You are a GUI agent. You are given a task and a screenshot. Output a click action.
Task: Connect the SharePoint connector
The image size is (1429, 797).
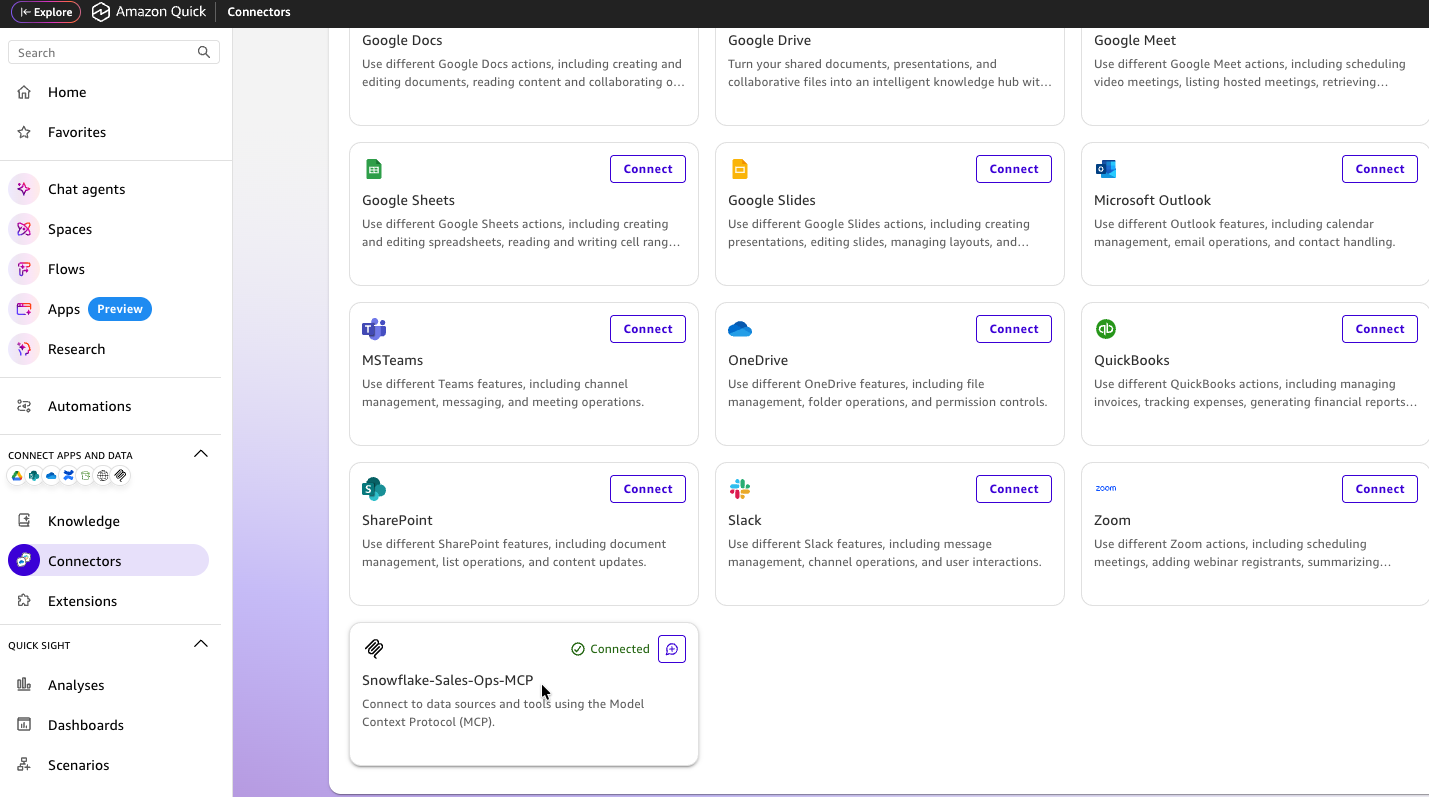648,489
